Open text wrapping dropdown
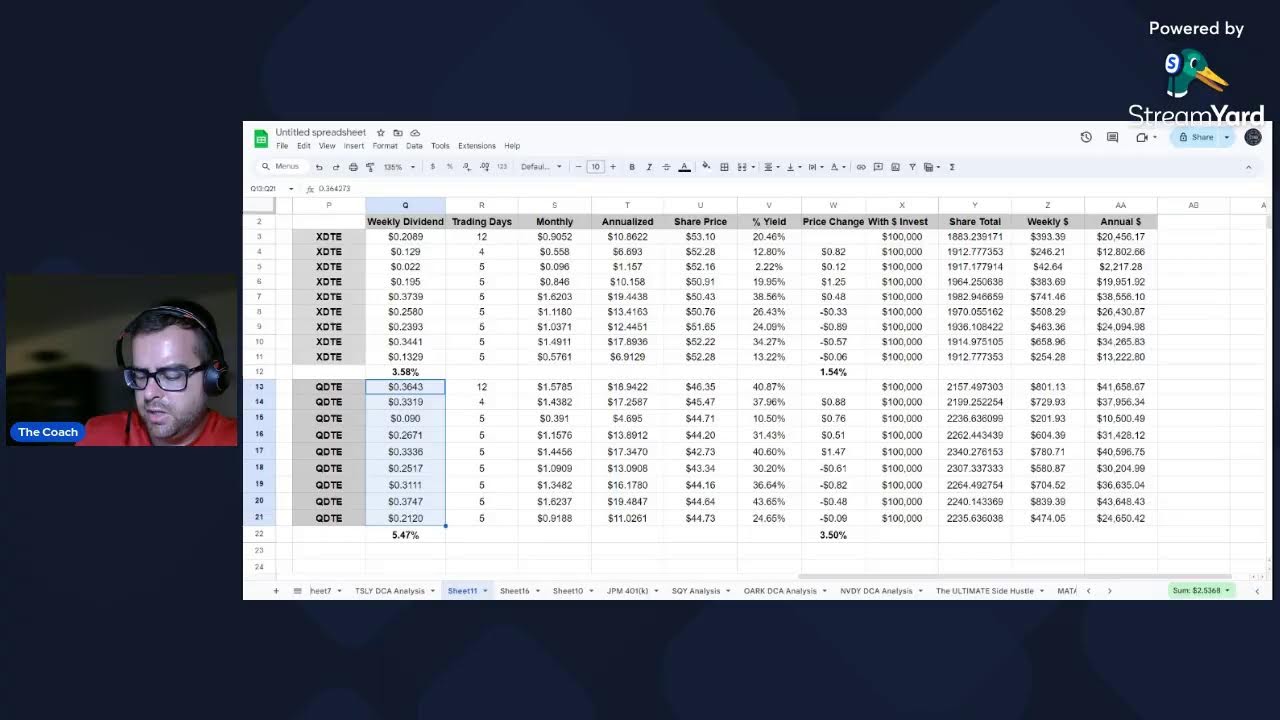Viewport: 1280px width, 720px height. [x=815, y=167]
